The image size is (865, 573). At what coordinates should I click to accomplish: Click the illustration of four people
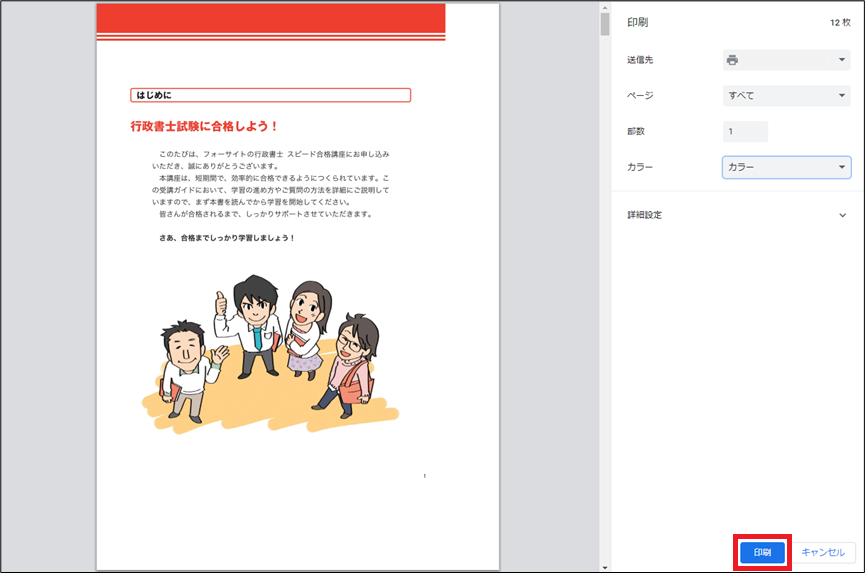pyautogui.click(x=270, y=354)
